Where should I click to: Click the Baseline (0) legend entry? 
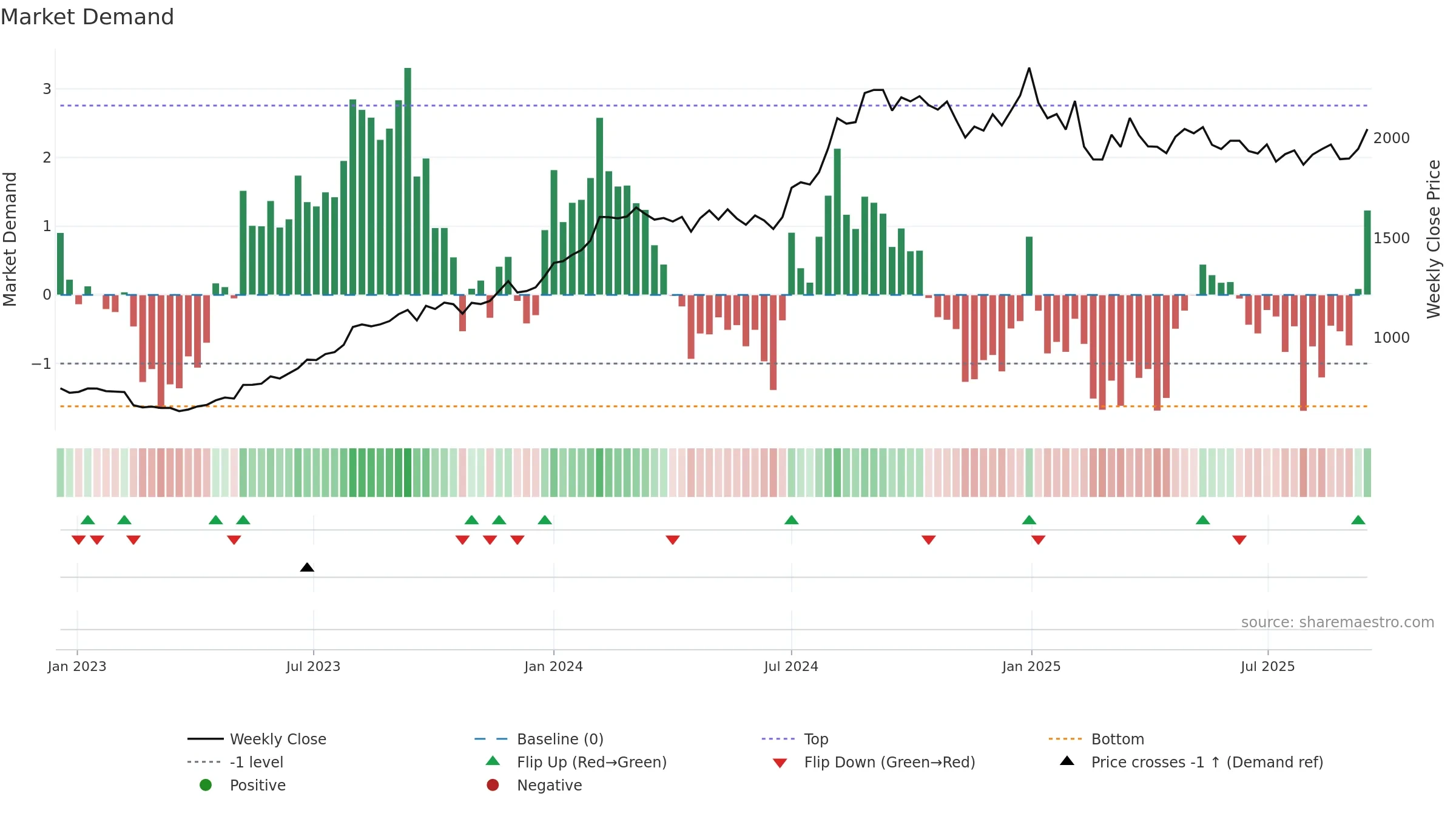coord(539,739)
